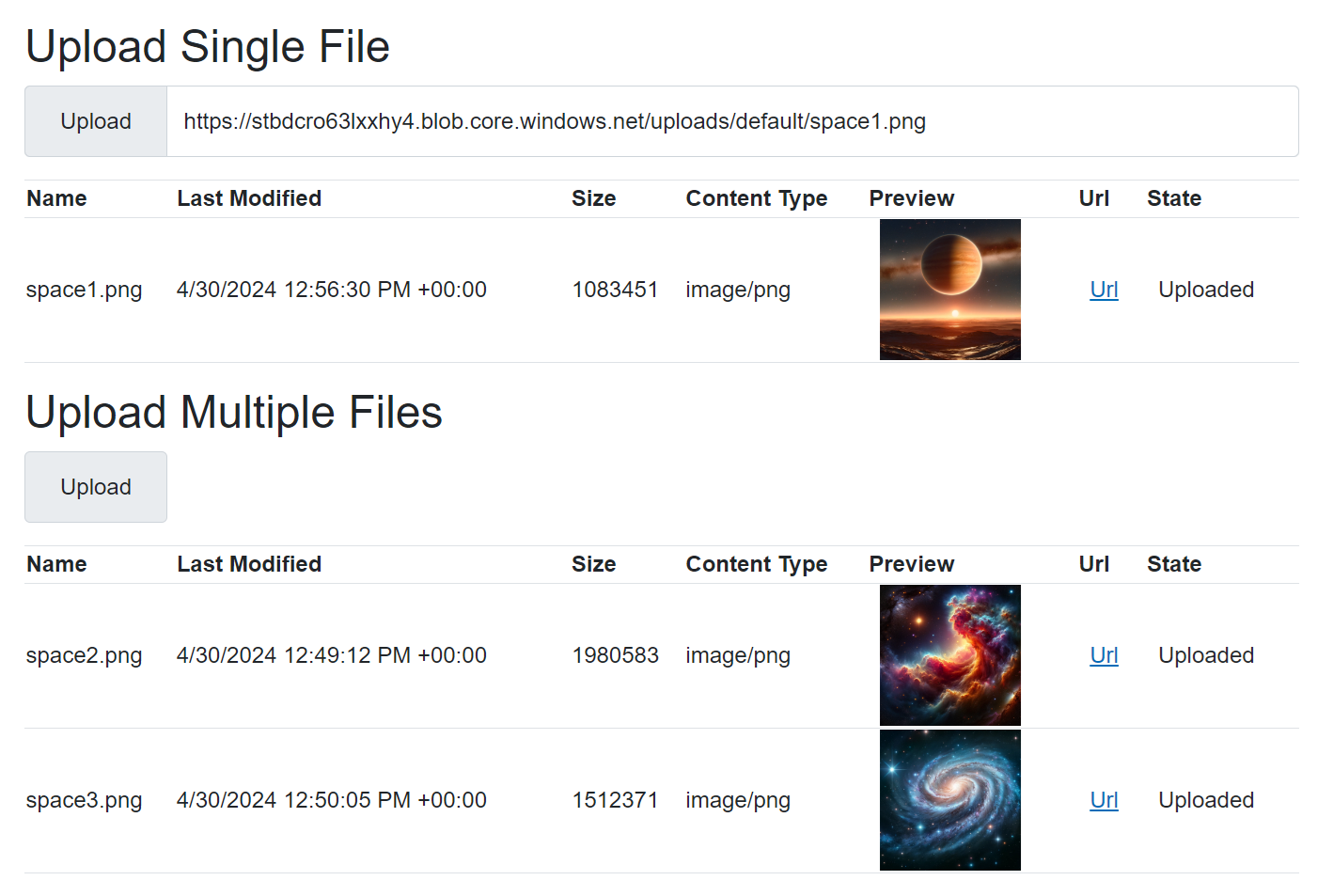Click the space3.png galaxy preview thumbnail
Image resolution: width=1317 pixels, height=896 pixels.
click(x=950, y=800)
